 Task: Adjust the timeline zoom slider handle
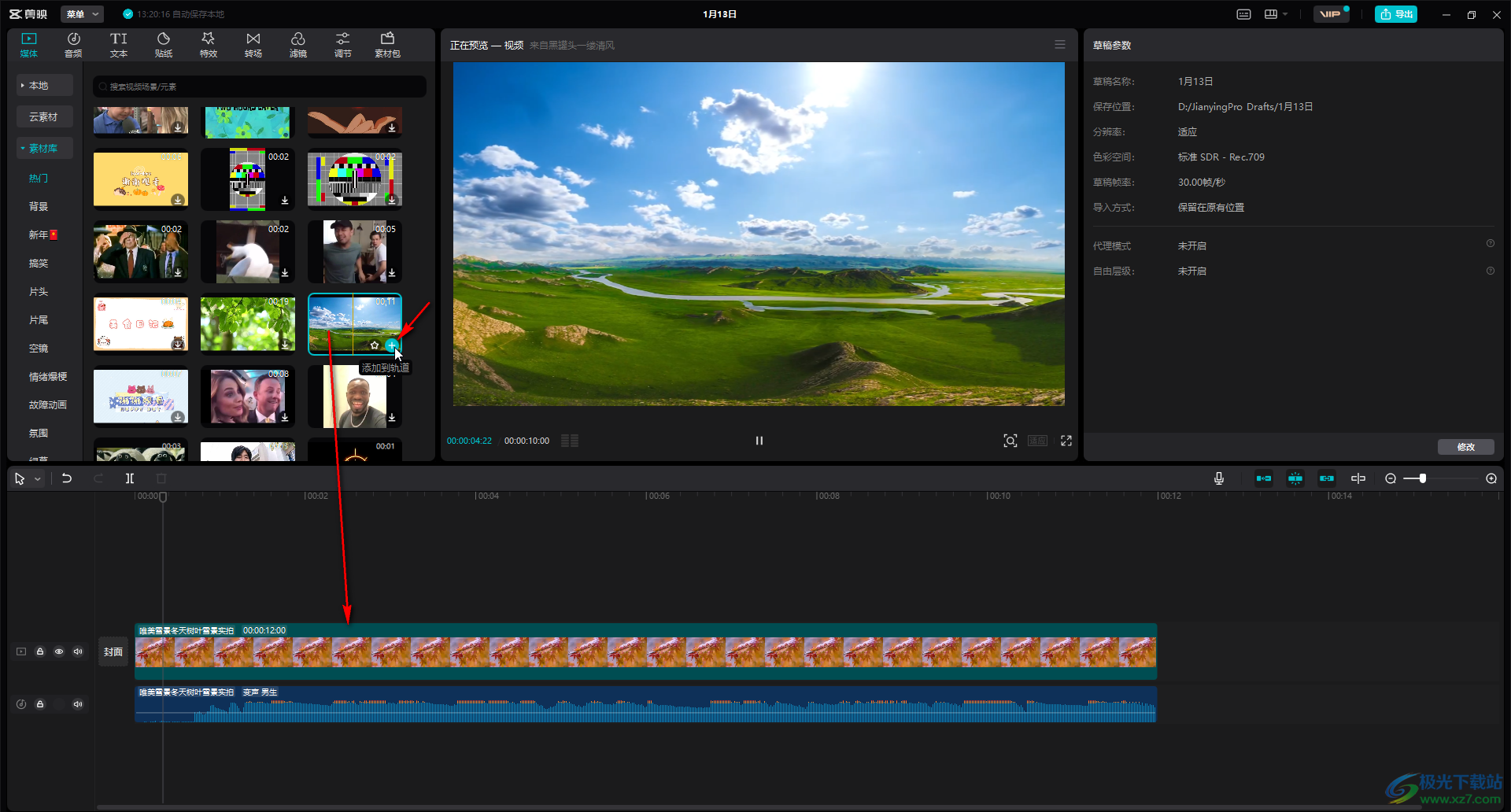[1423, 478]
